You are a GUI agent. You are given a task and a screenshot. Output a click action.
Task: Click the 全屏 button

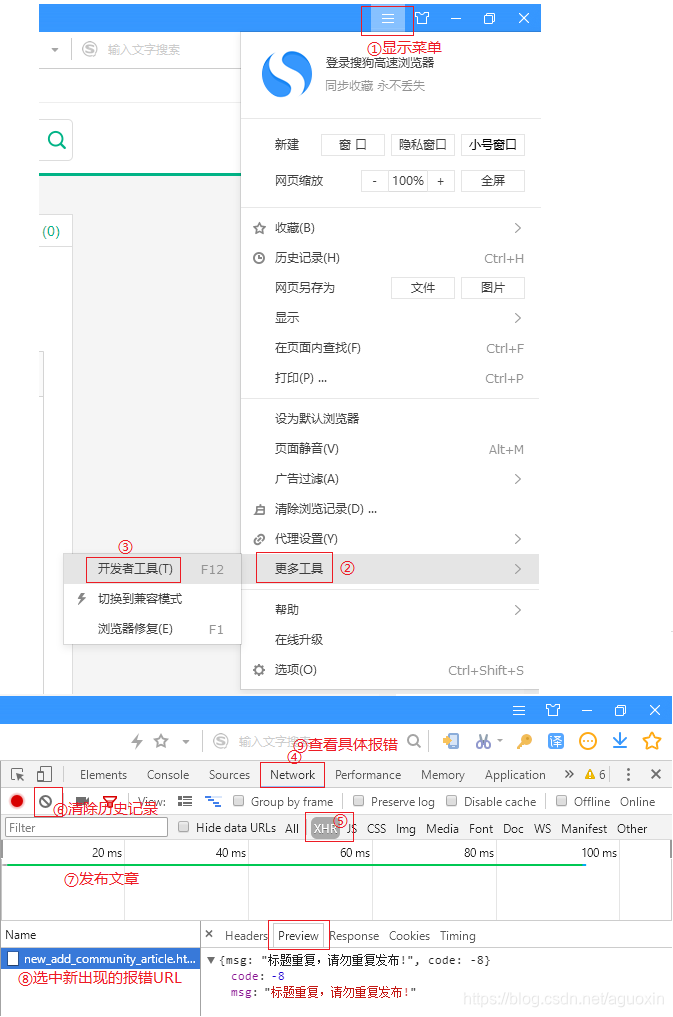493,181
